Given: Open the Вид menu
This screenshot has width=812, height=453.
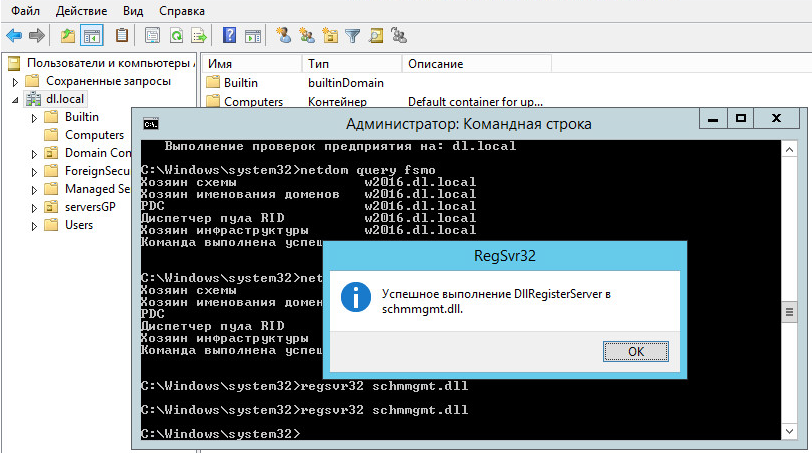Looking at the screenshot, I should (x=133, y=11).
